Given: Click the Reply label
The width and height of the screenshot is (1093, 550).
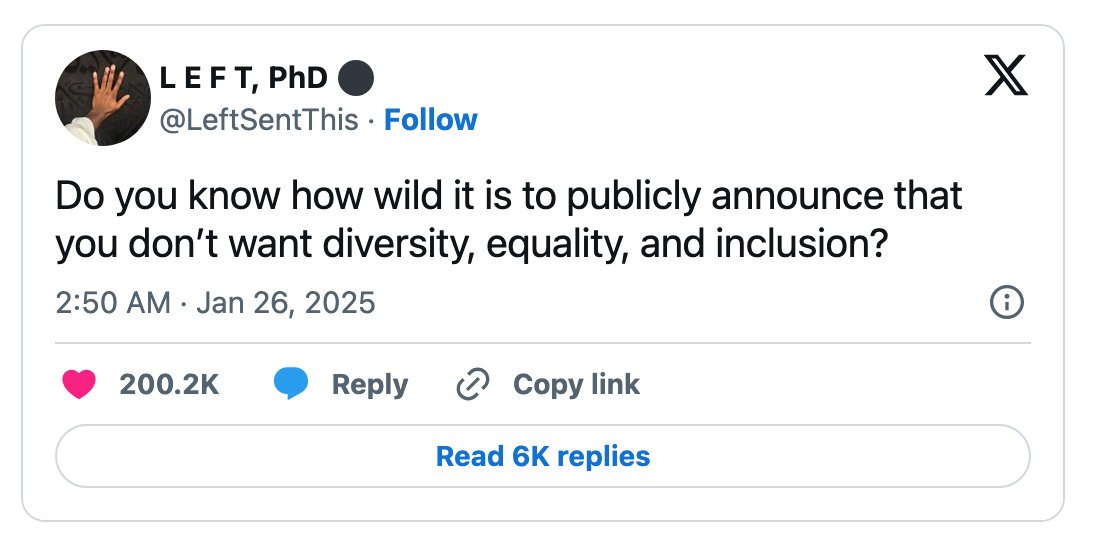Looking at the screenshot, I should [369, 385].
